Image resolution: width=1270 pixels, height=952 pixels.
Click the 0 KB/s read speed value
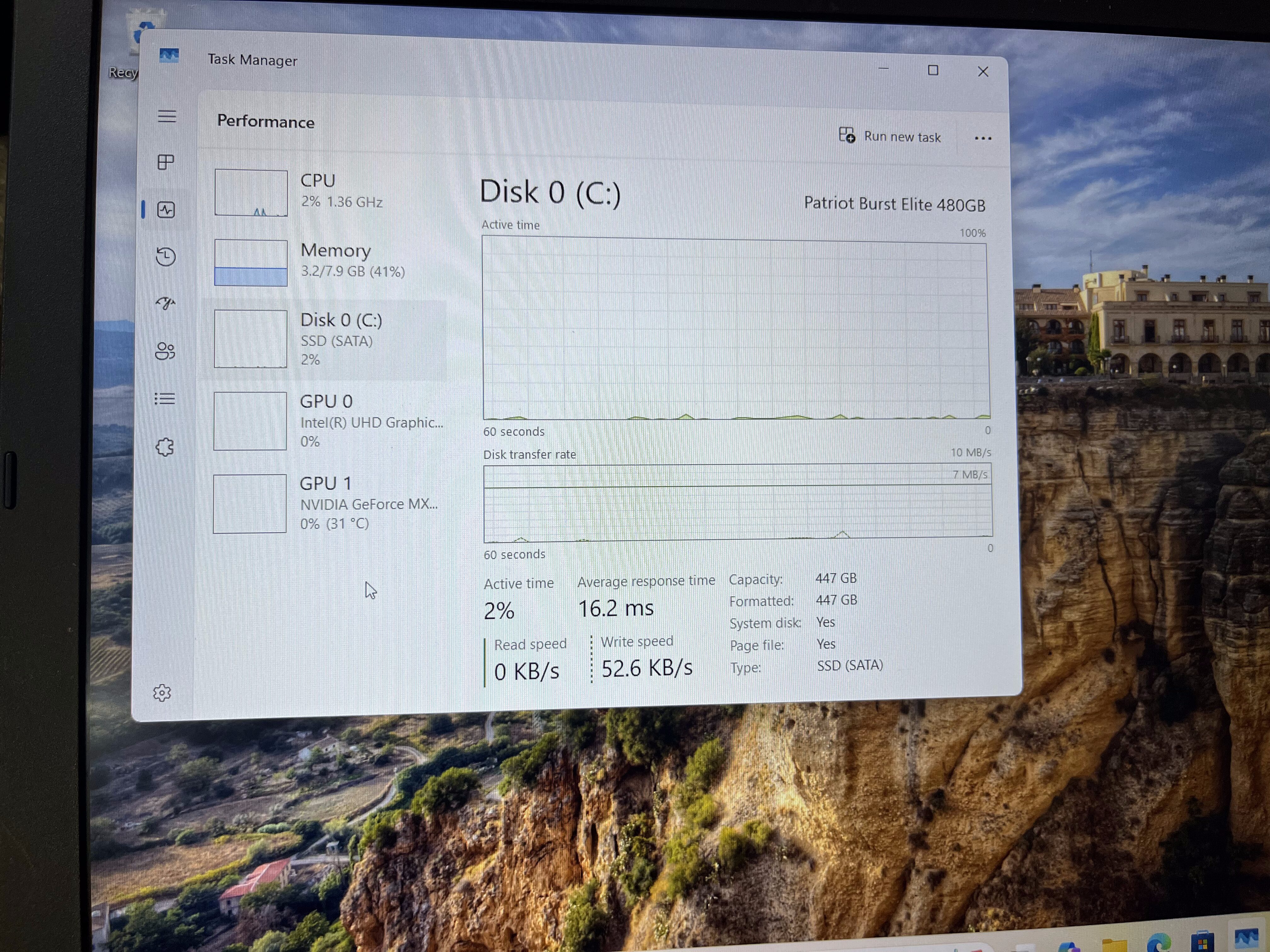[526, 671]
